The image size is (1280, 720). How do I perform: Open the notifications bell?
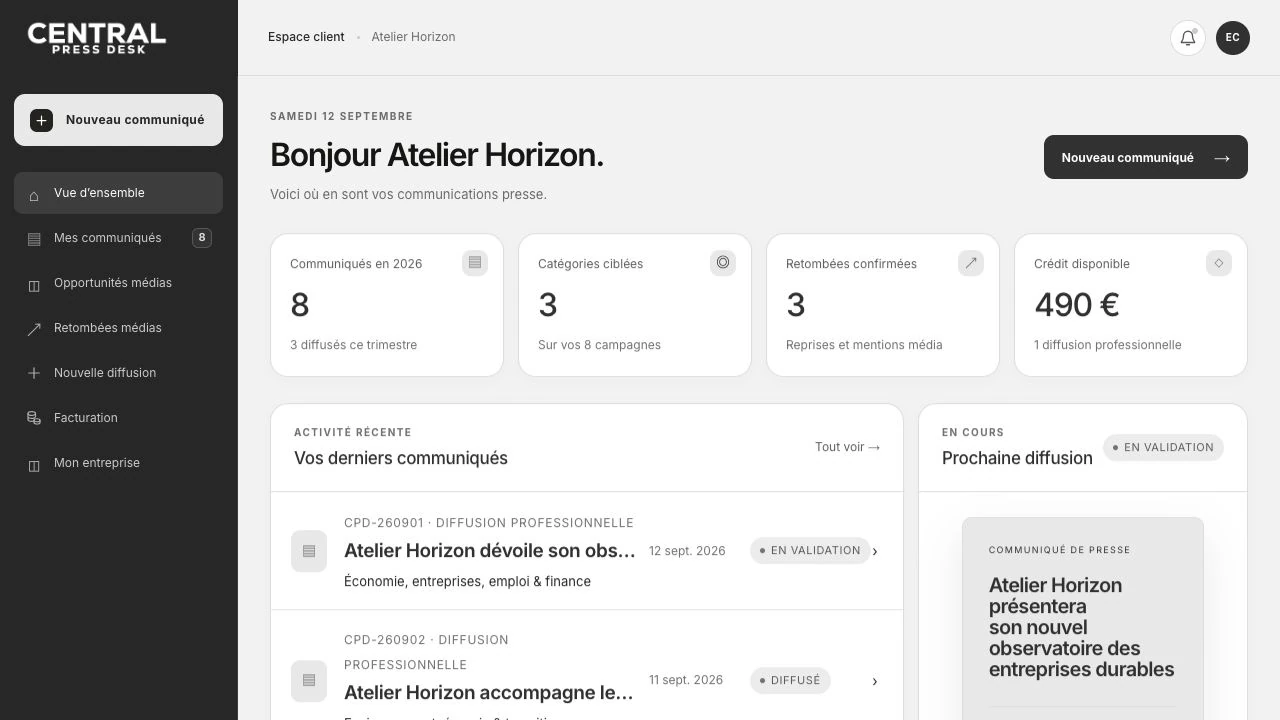[x=1188, y=38]
